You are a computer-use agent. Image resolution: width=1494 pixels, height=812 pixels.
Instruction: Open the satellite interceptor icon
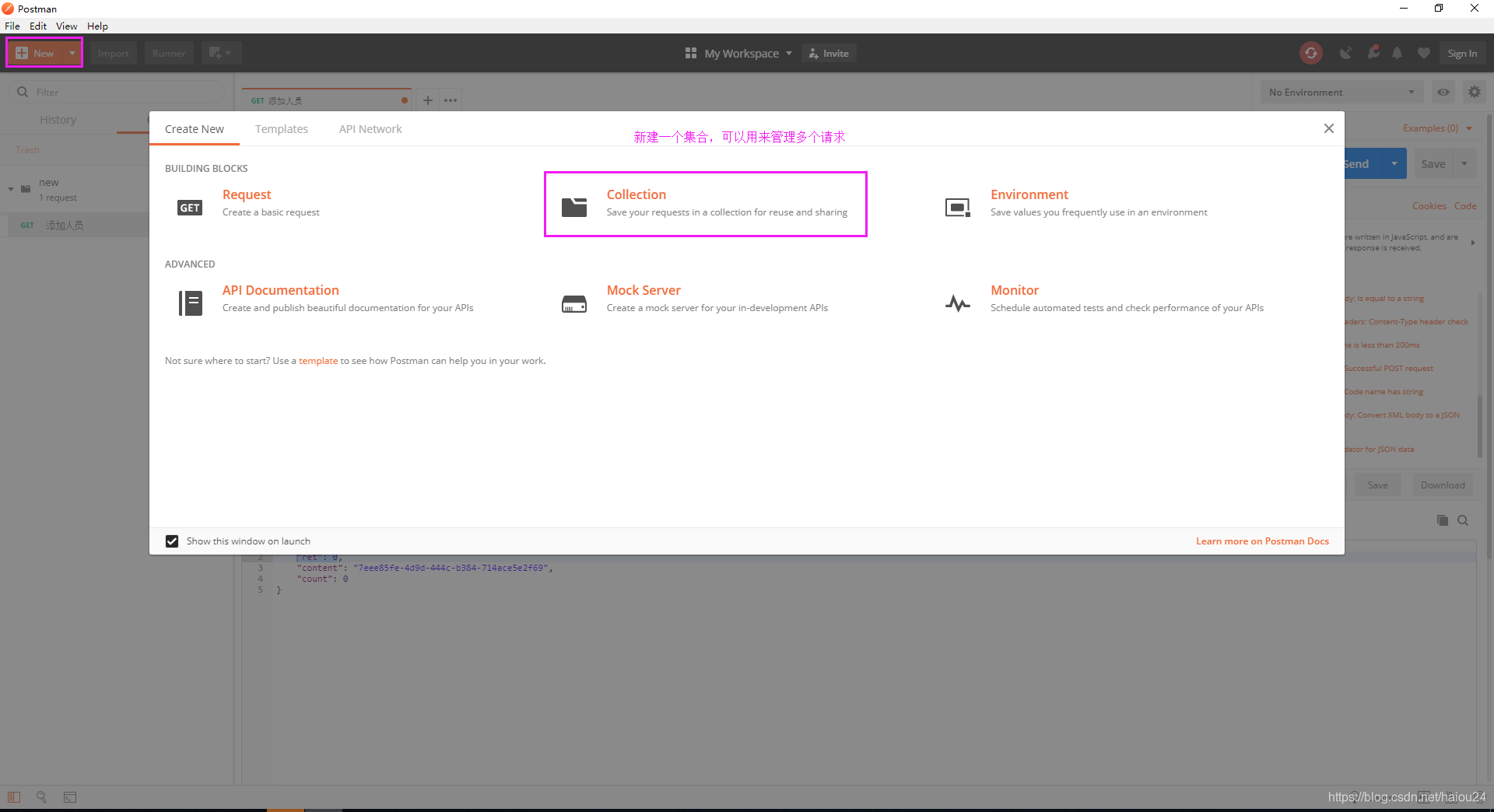pyautogui.click(x=1345, y=53)
